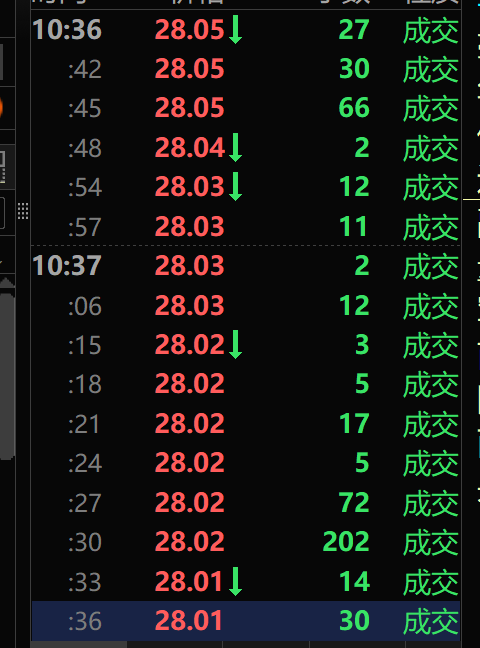This screenshot has width=480, height=648.
Task: Select the :42 trade row with 30 lots
Action: (x=246, y=69)
